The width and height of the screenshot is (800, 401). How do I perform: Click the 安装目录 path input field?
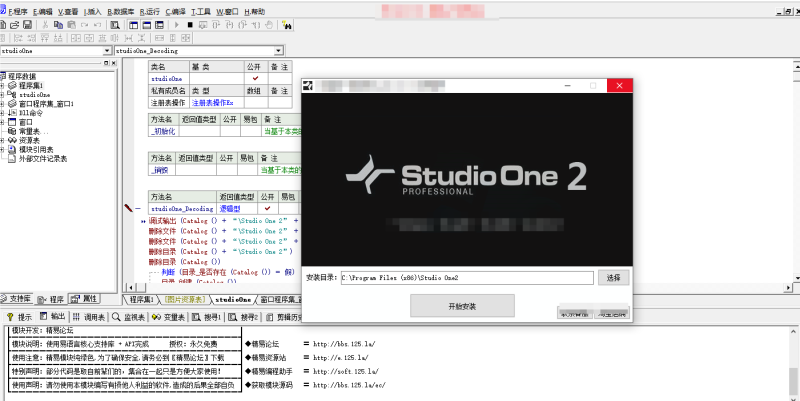point(467,278)
